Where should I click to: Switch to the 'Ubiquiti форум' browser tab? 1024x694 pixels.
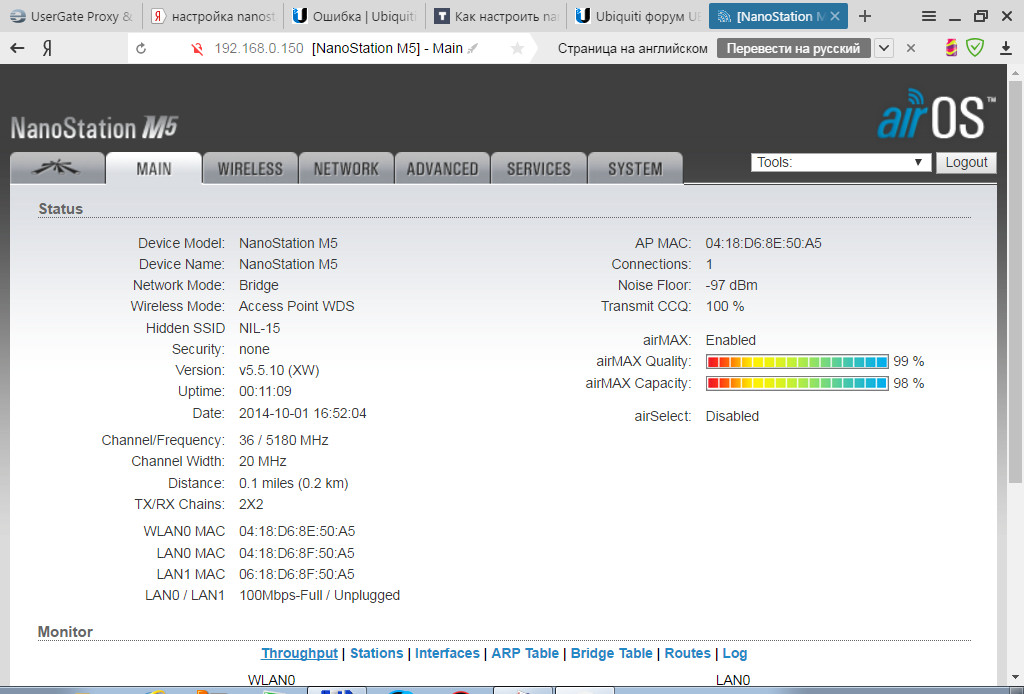pyautogui.click(x=639, y=16)
